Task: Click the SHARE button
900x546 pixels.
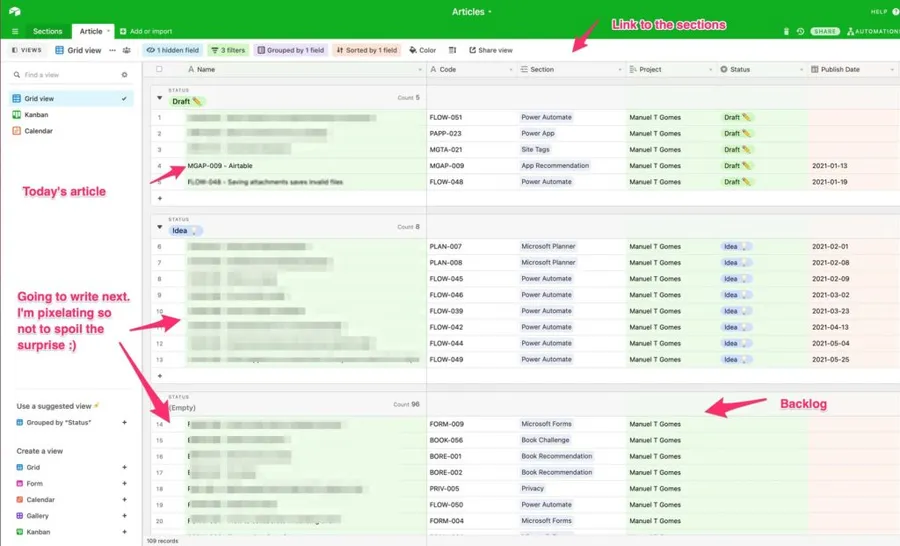Action: [825, 32]
